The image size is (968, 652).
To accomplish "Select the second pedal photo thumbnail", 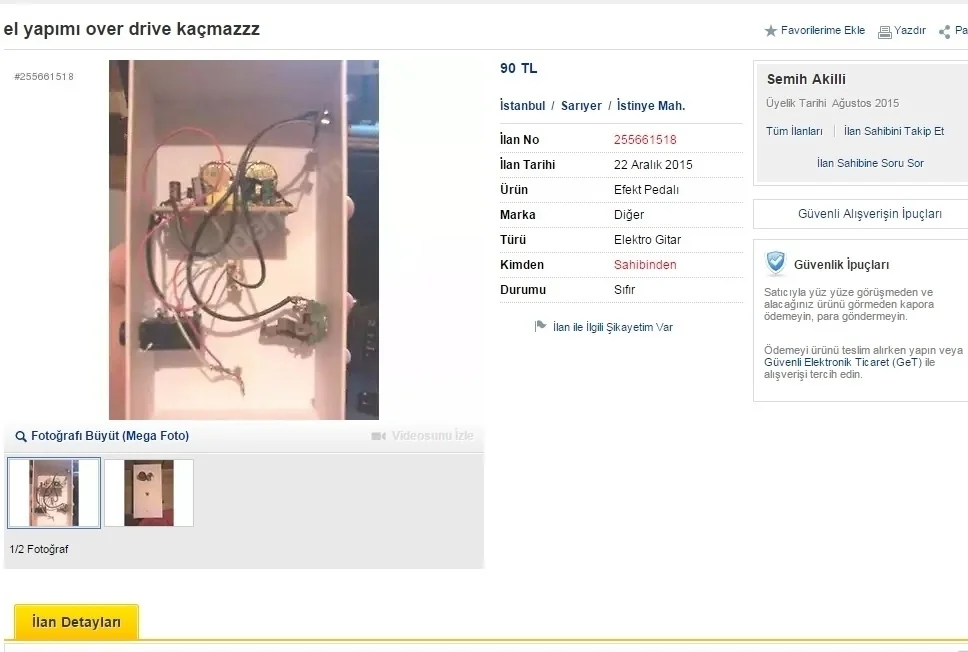I will point(149,493).
